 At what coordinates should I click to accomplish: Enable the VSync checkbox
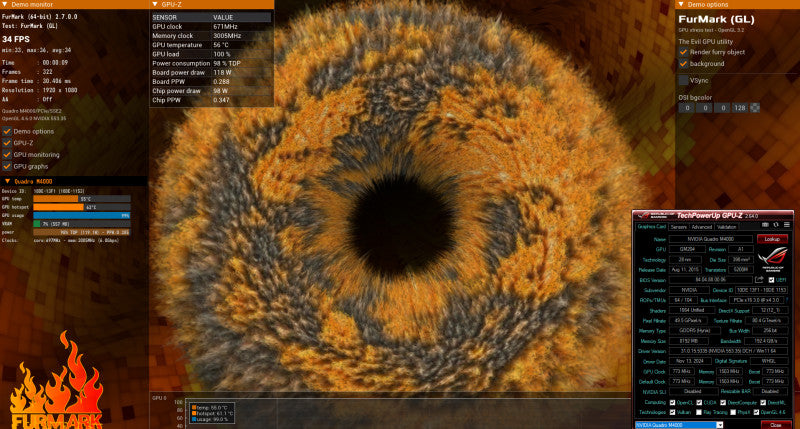point(683,81)
